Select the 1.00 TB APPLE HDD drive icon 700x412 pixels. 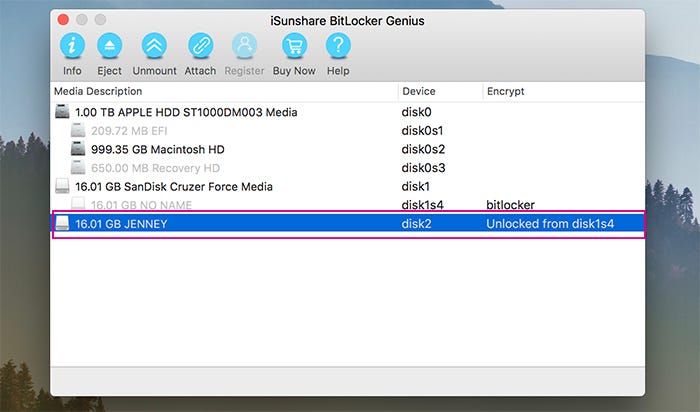pyautogui.click(x=62, y=112)
